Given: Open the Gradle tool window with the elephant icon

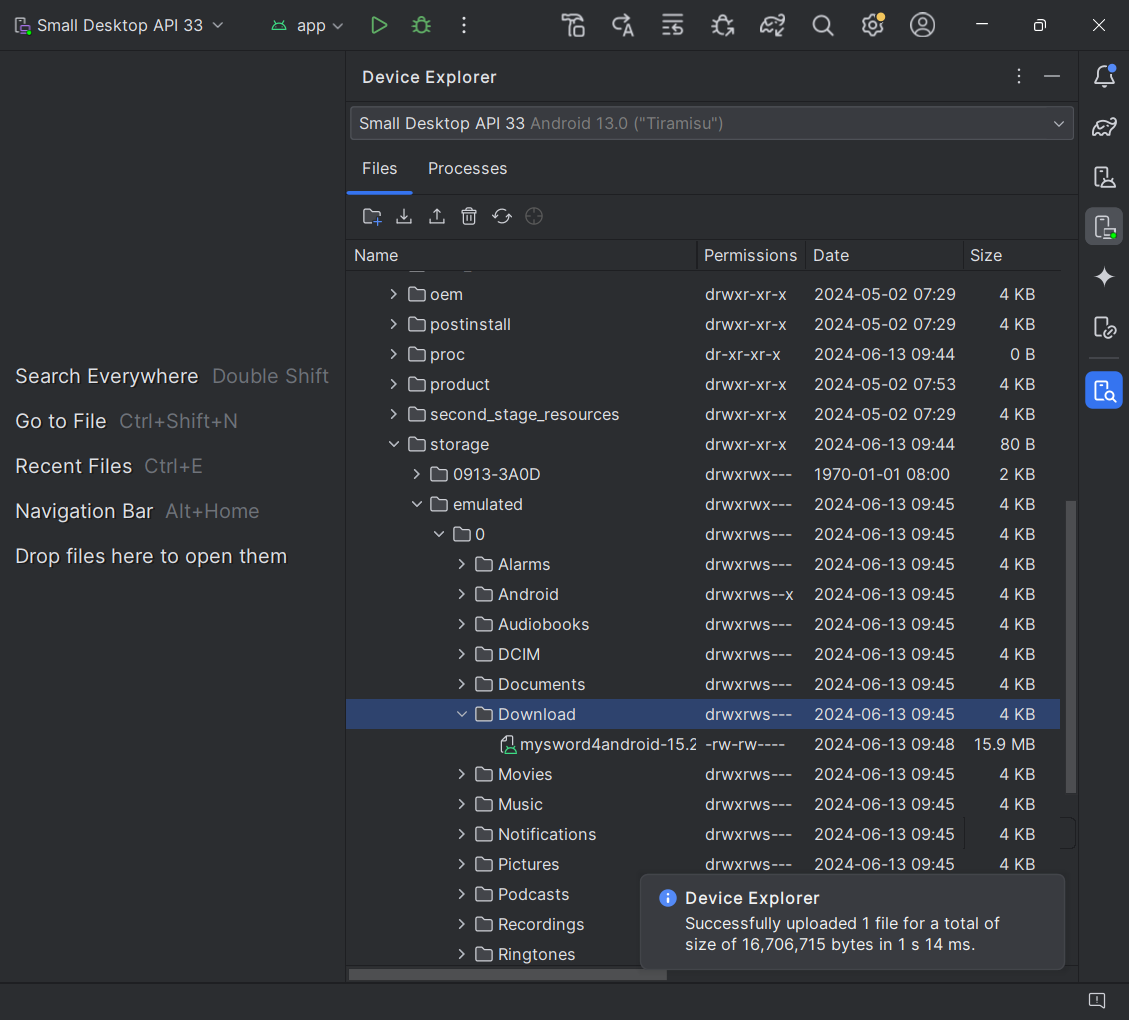Looking at the screenshot, I should [1104, 127].
